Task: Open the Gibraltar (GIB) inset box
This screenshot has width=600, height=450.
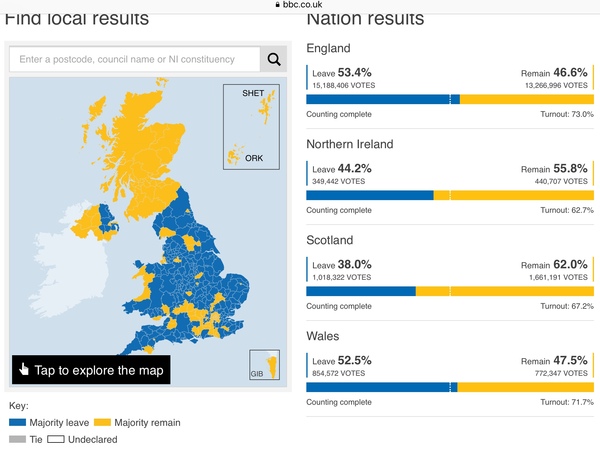Action: click(x=264, y=366)
